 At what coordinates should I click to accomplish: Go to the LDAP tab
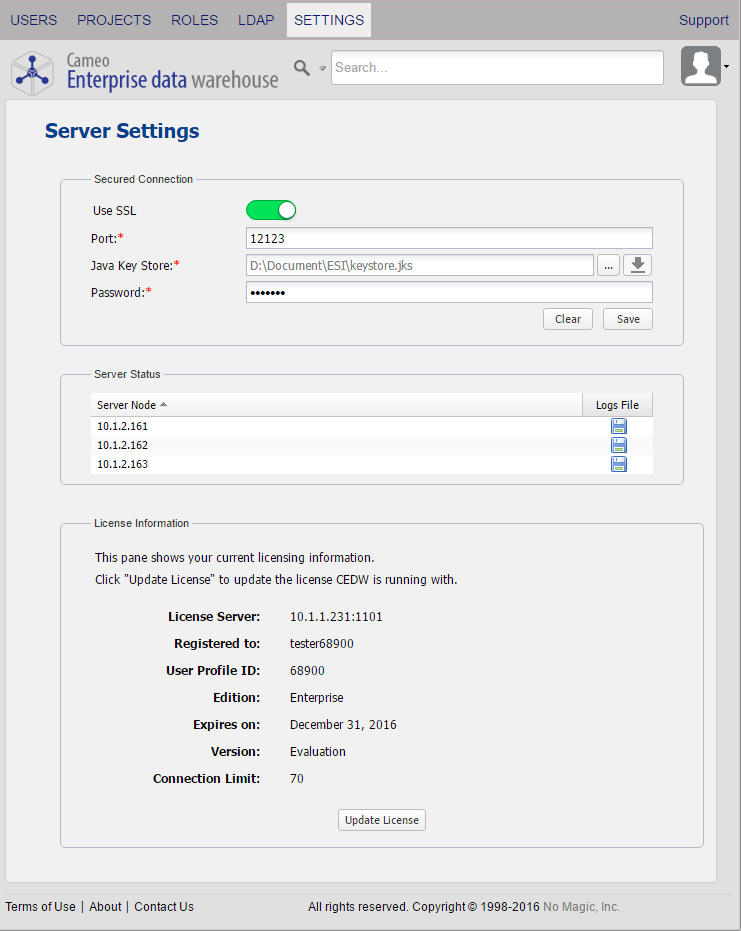point(256,20)
